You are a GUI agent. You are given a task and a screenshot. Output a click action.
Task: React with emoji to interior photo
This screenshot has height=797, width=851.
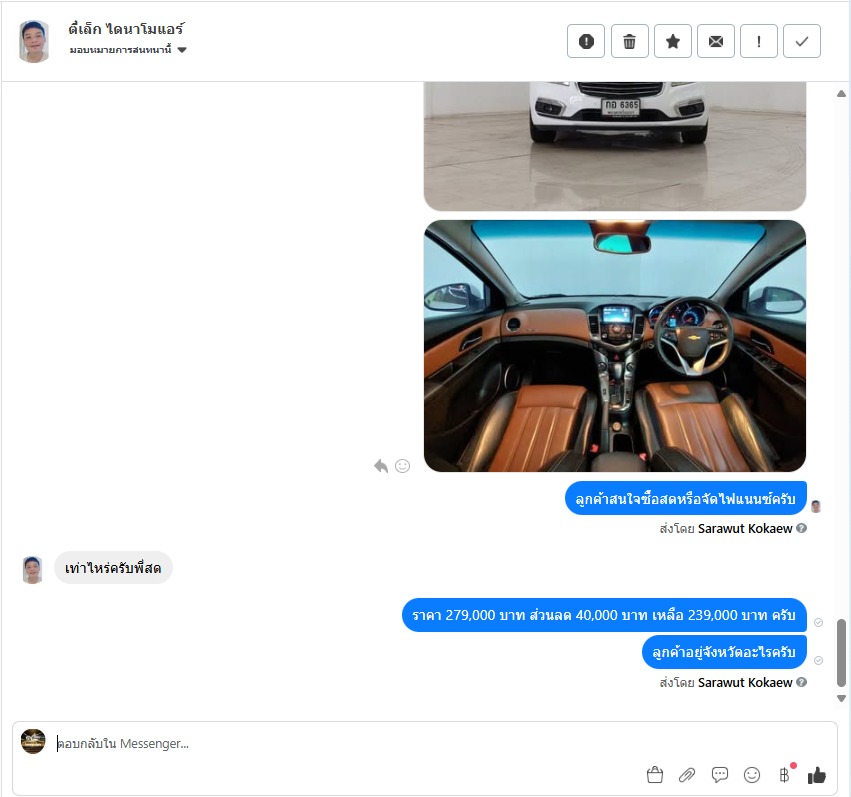(x=402, y=466)
